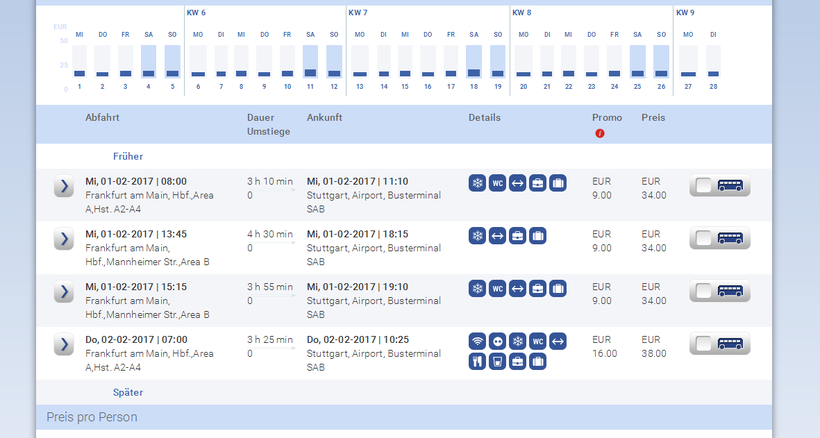
Task: Choose day 18 bar in KW 7
Action: [x=473, y=62]
